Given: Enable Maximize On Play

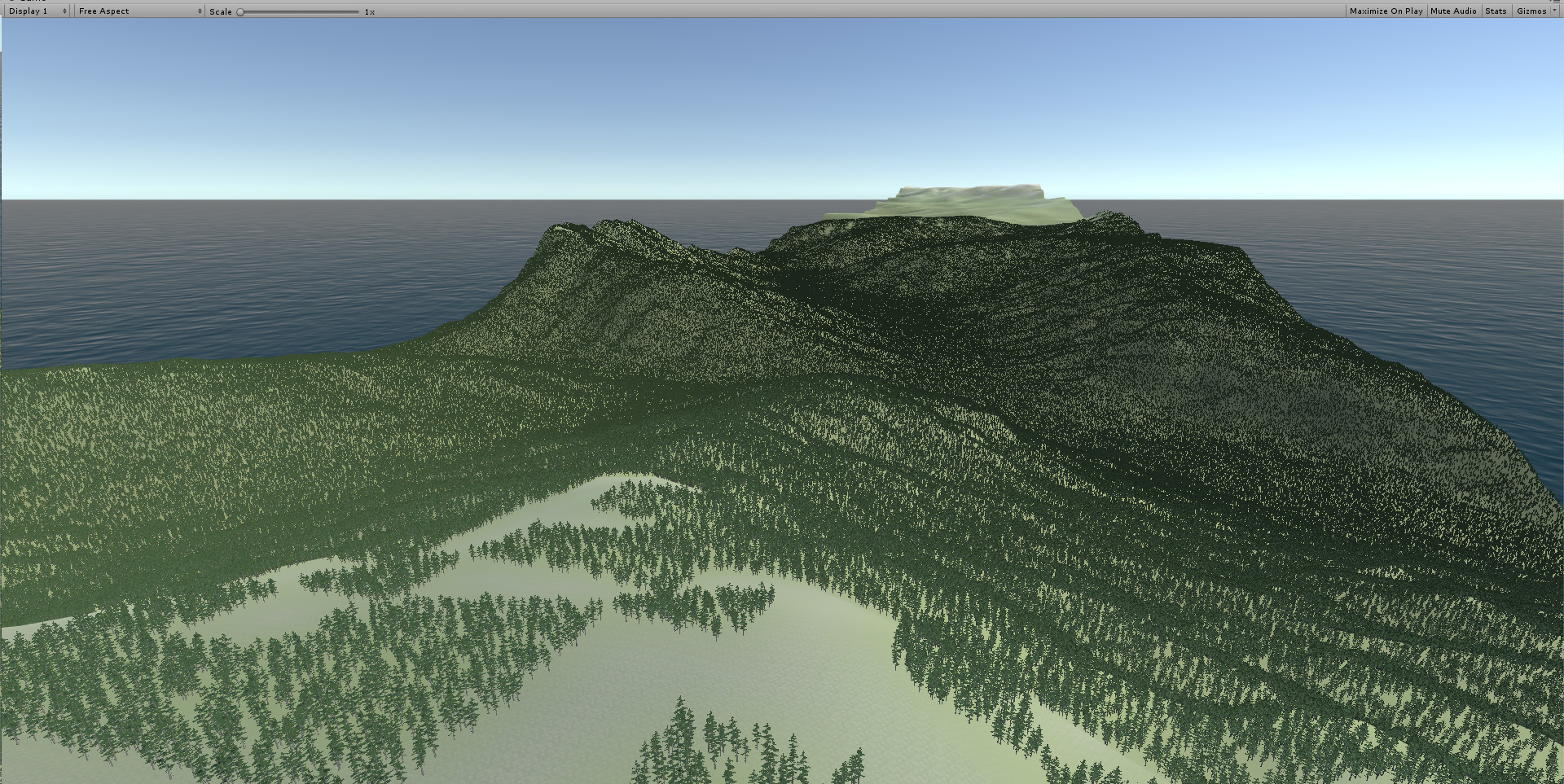Looking at the screenshot, I should coord(1385,11).
